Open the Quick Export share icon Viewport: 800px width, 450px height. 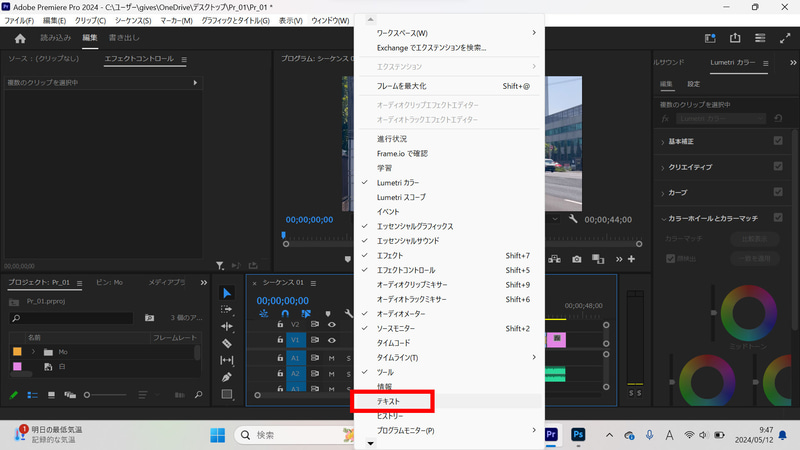tap(735, 38)
